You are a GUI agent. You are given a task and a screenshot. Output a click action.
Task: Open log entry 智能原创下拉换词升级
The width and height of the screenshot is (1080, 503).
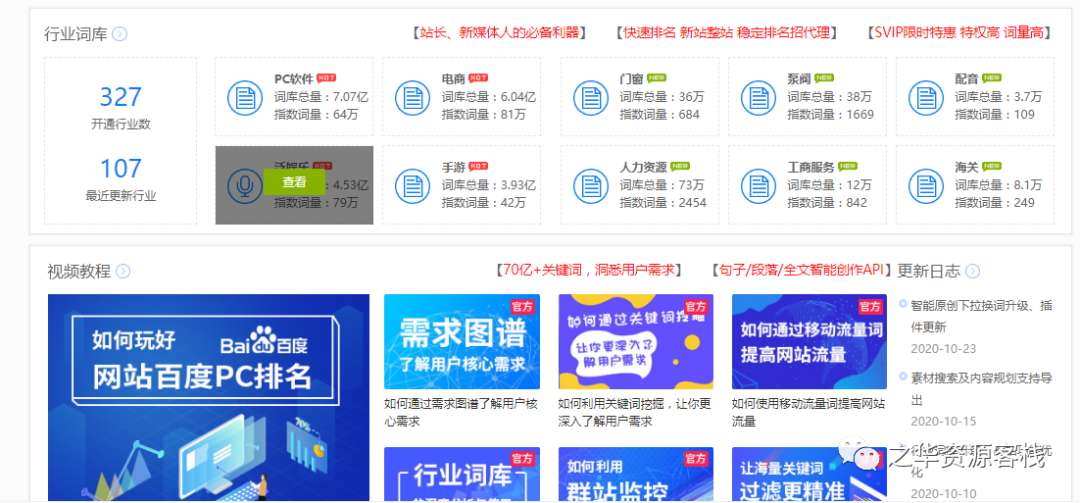[x=981, y=316]
